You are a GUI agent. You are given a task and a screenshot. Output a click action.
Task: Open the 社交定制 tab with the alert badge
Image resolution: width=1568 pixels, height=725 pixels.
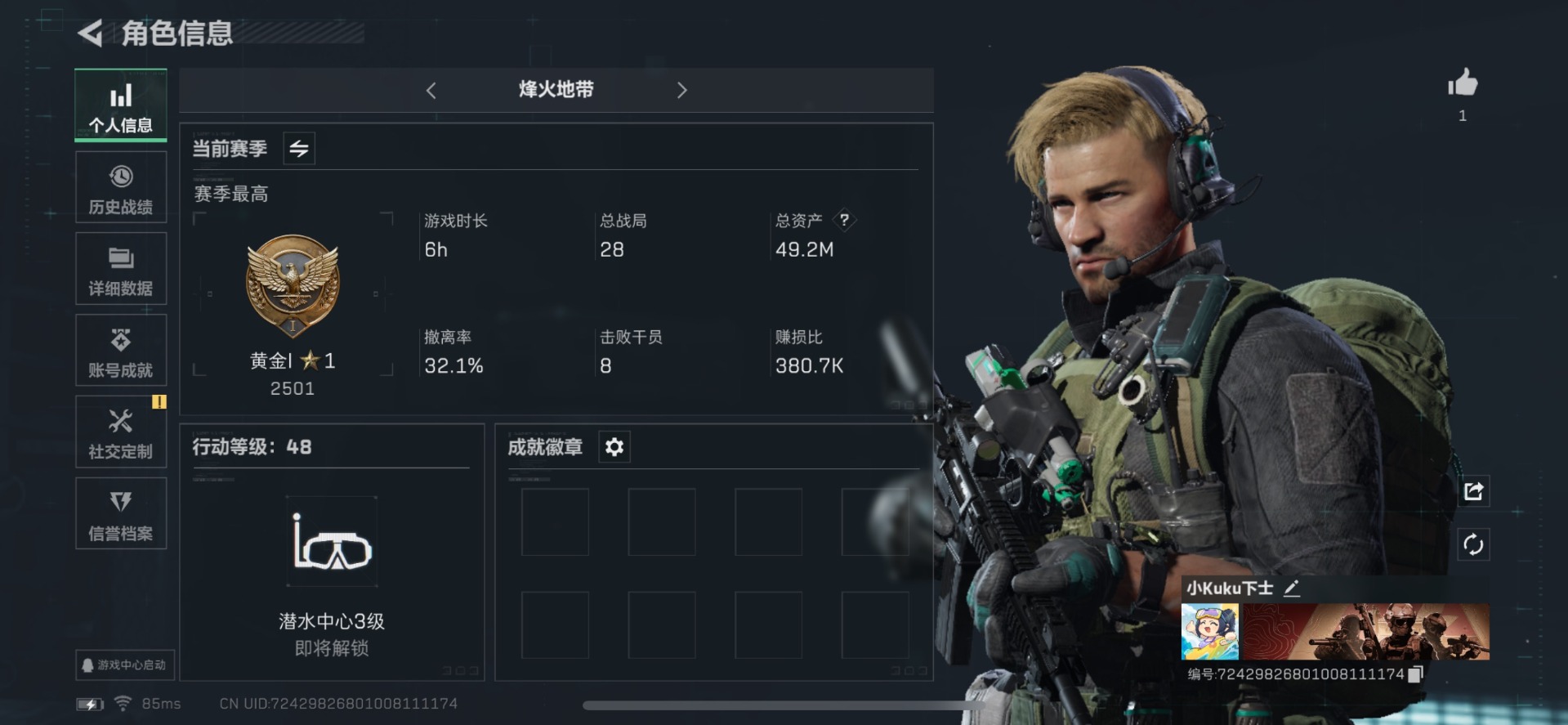[x=121, y=432]
